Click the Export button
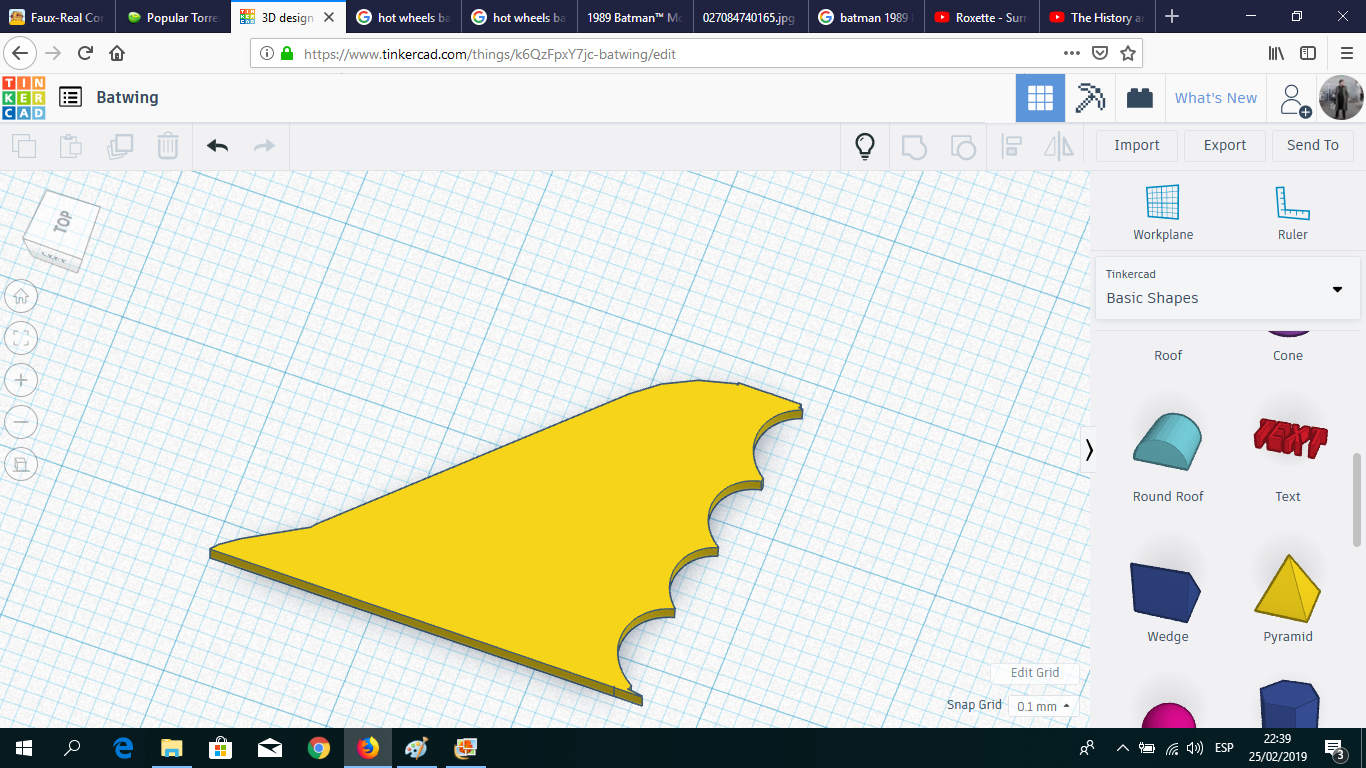The image size is (1366, 768). point(1225,146)
